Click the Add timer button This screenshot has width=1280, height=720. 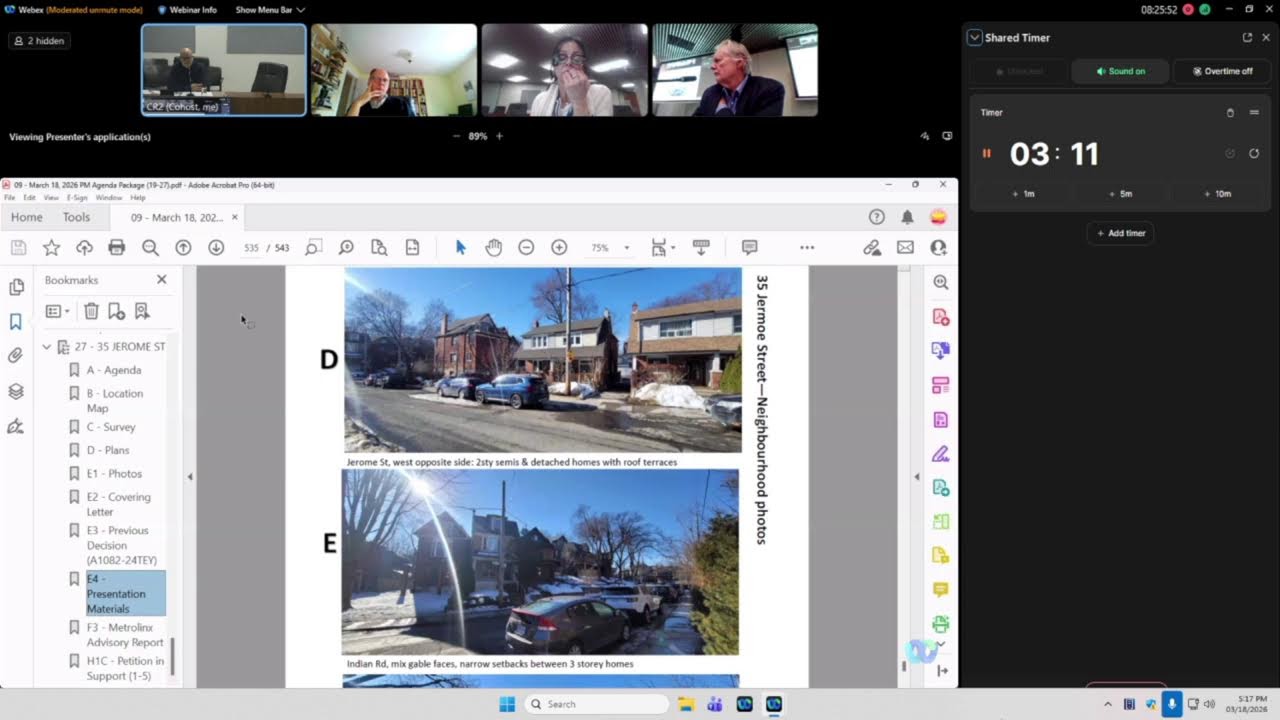click(1121, 233)
